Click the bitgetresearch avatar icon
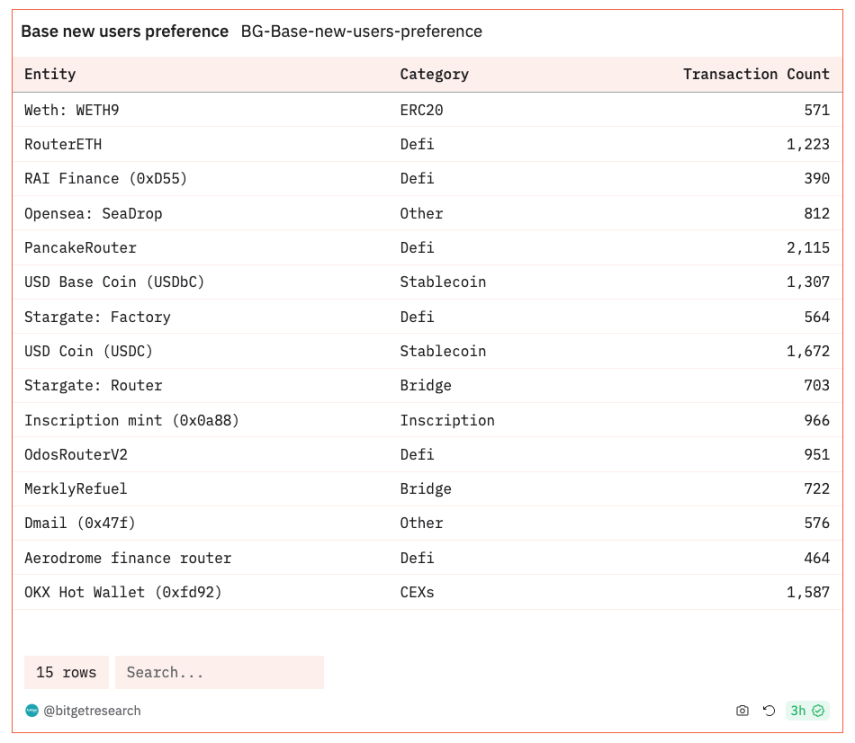This screenshot has height=743, width=855. 32,711
